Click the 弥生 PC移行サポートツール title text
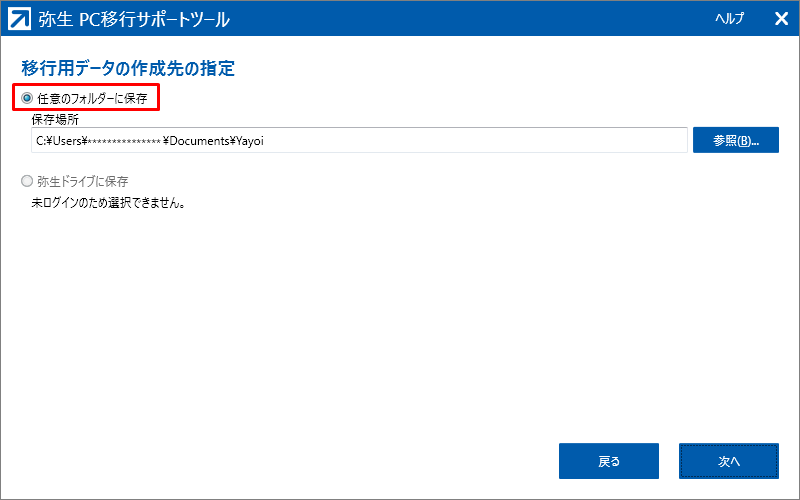The image size is (800, 500). [140, 19]
